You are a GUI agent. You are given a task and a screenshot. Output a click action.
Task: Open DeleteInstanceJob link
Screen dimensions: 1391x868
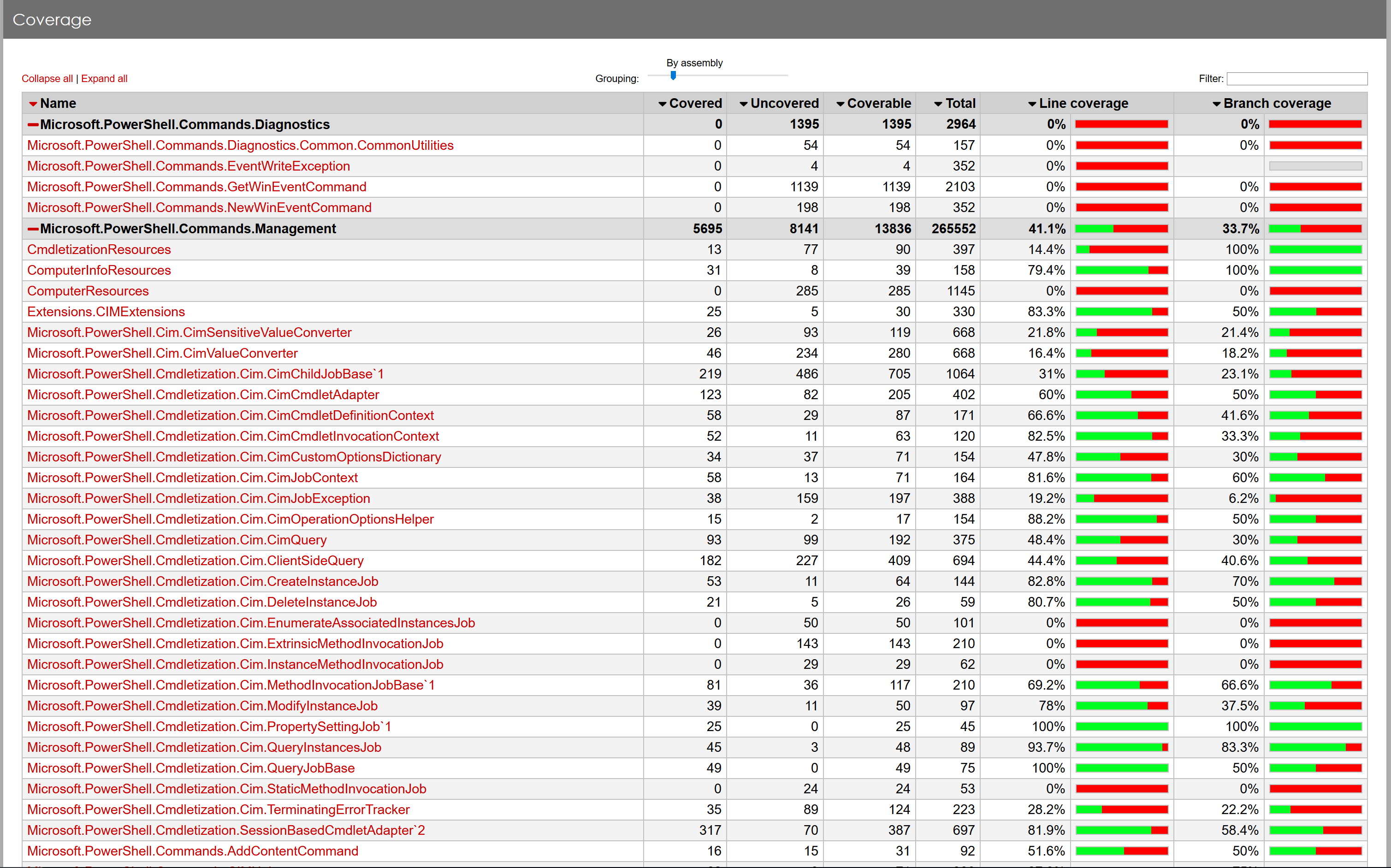pyautogui.click(x=201, y=602)
